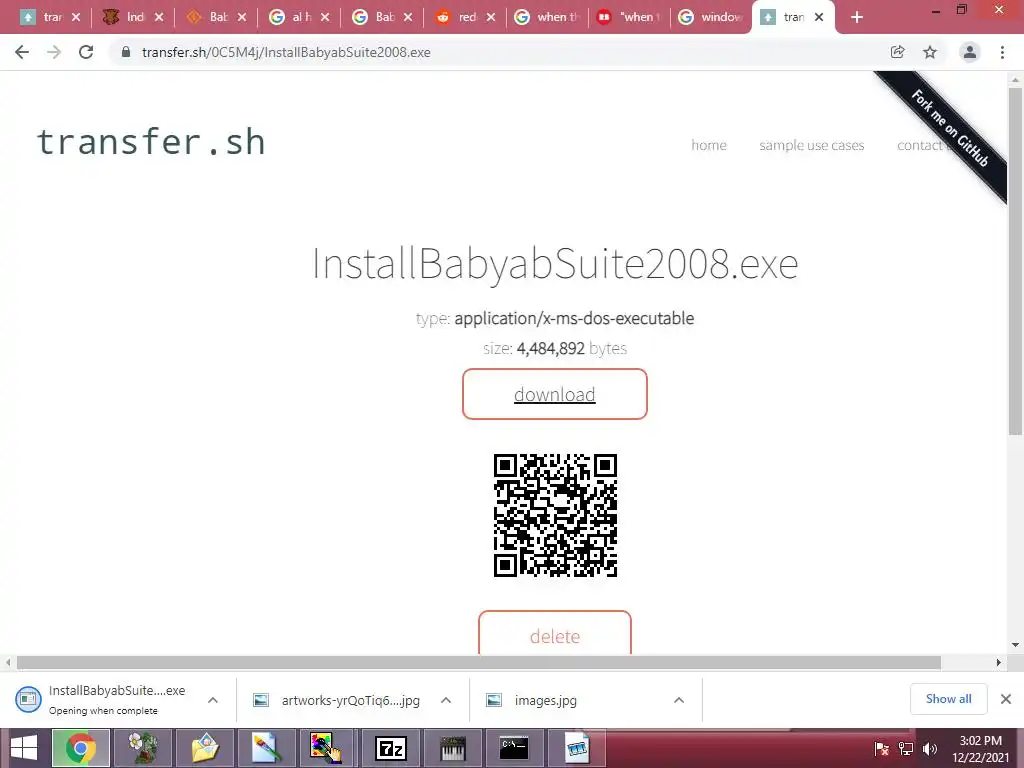The height and width of the screenshot is (768, 1024).
Task: Click the delete button
Action: [554, 633]
